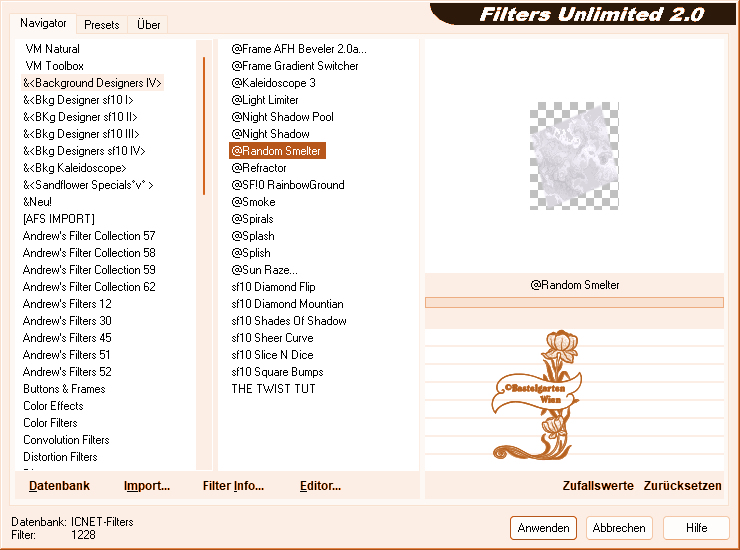Select Andrew's Filters 12
The width and height of the screenshot is (740, 550).
(x=67, y=304)
